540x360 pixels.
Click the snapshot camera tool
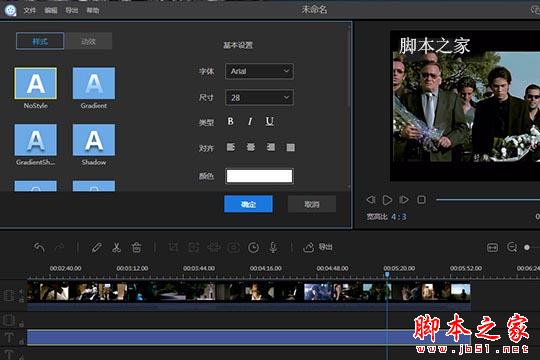point(233,247)
